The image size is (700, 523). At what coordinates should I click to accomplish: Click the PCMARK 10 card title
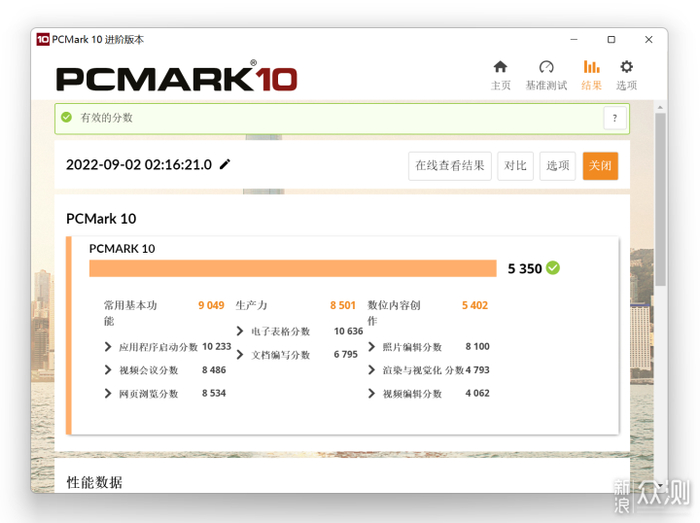pos(122,249)
